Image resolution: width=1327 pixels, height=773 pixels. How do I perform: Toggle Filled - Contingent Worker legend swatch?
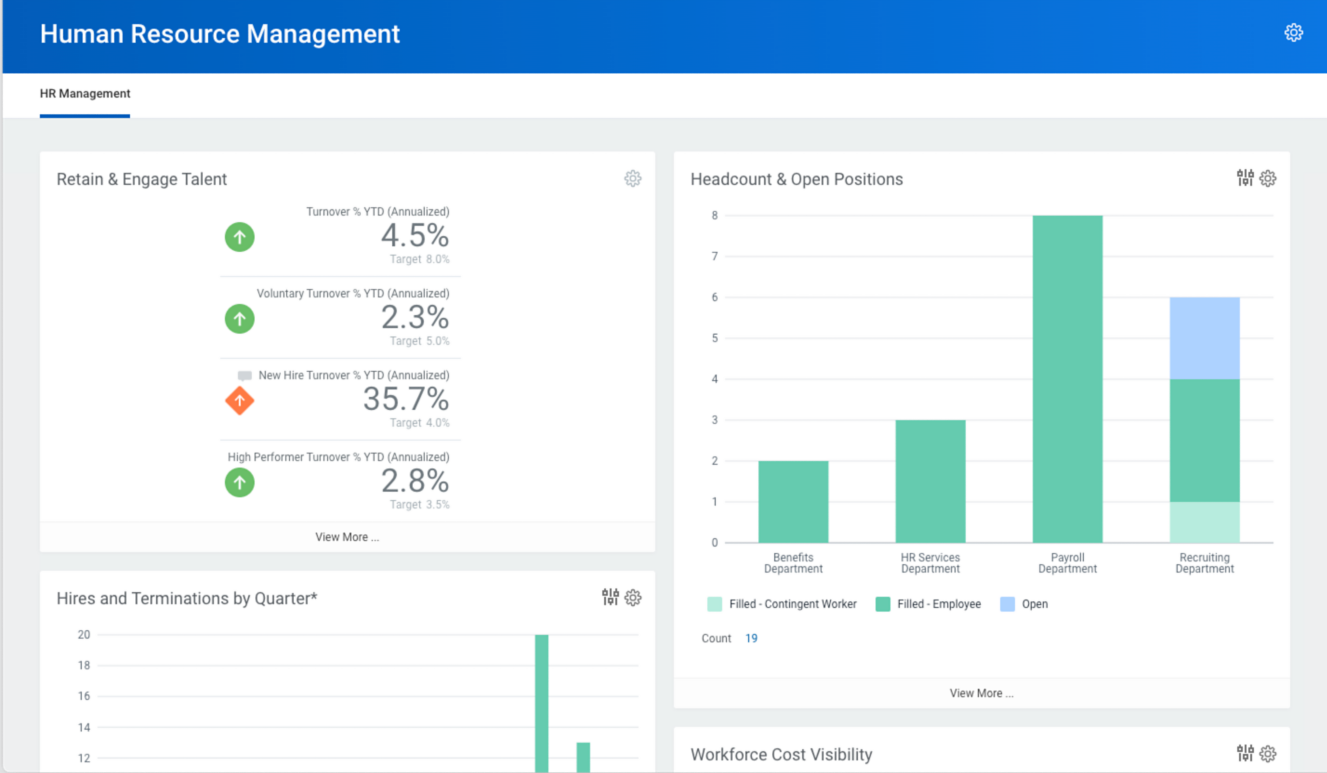pos(714,604)
